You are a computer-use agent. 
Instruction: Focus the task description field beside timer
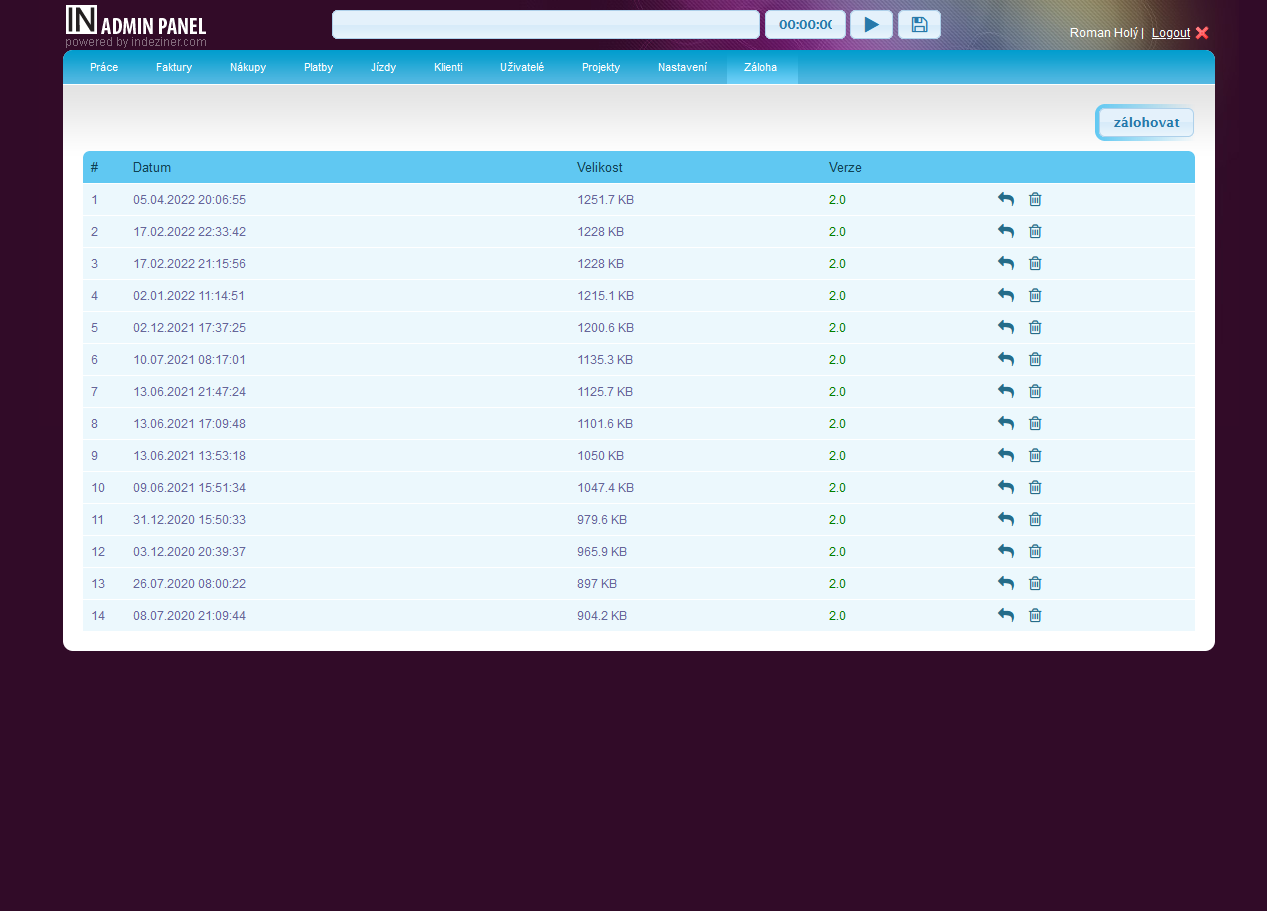pos(545,25)
